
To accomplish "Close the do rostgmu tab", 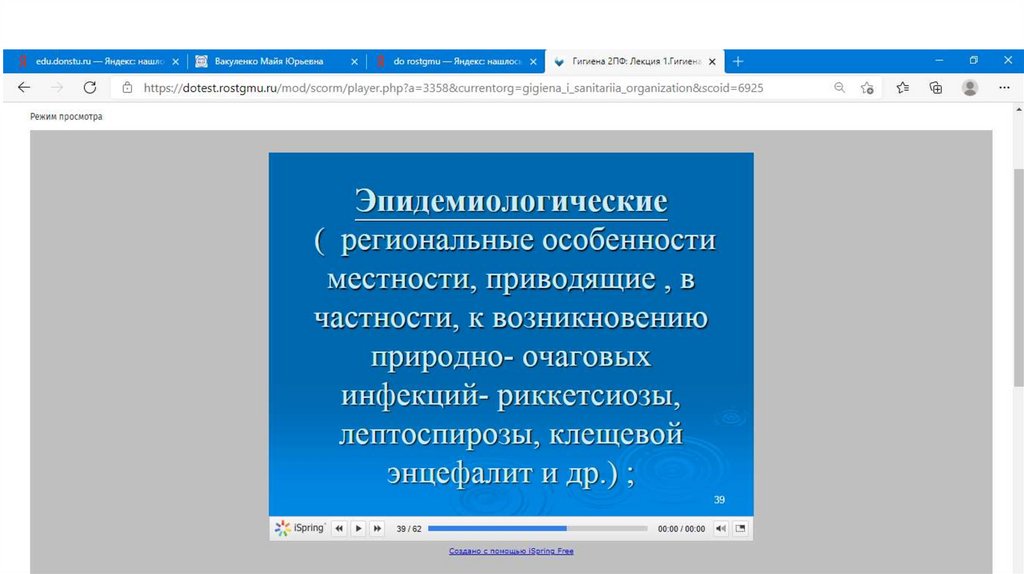I will click(534, 61).
